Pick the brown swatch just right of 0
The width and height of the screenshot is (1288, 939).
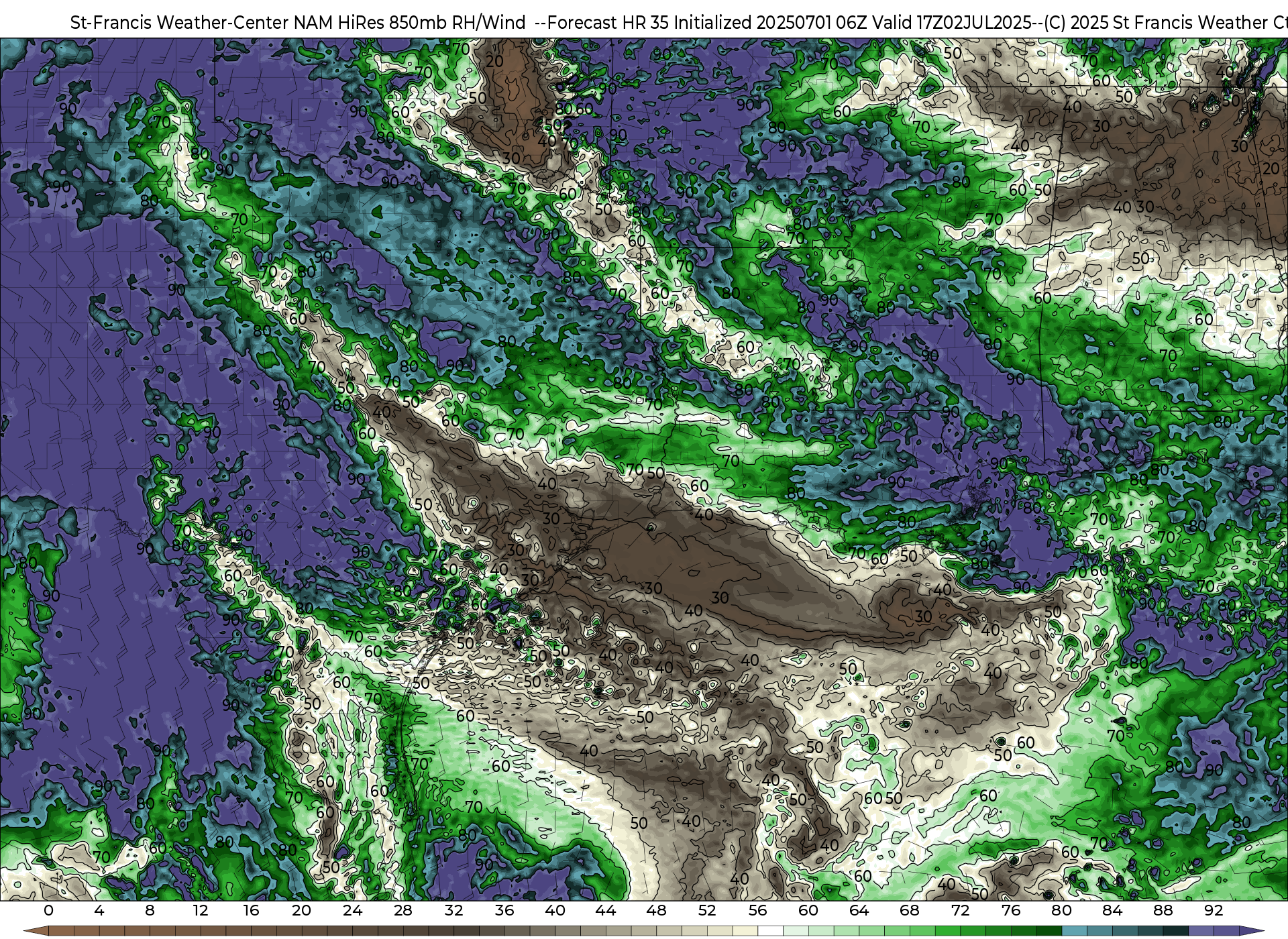click(x=61, y=931)
